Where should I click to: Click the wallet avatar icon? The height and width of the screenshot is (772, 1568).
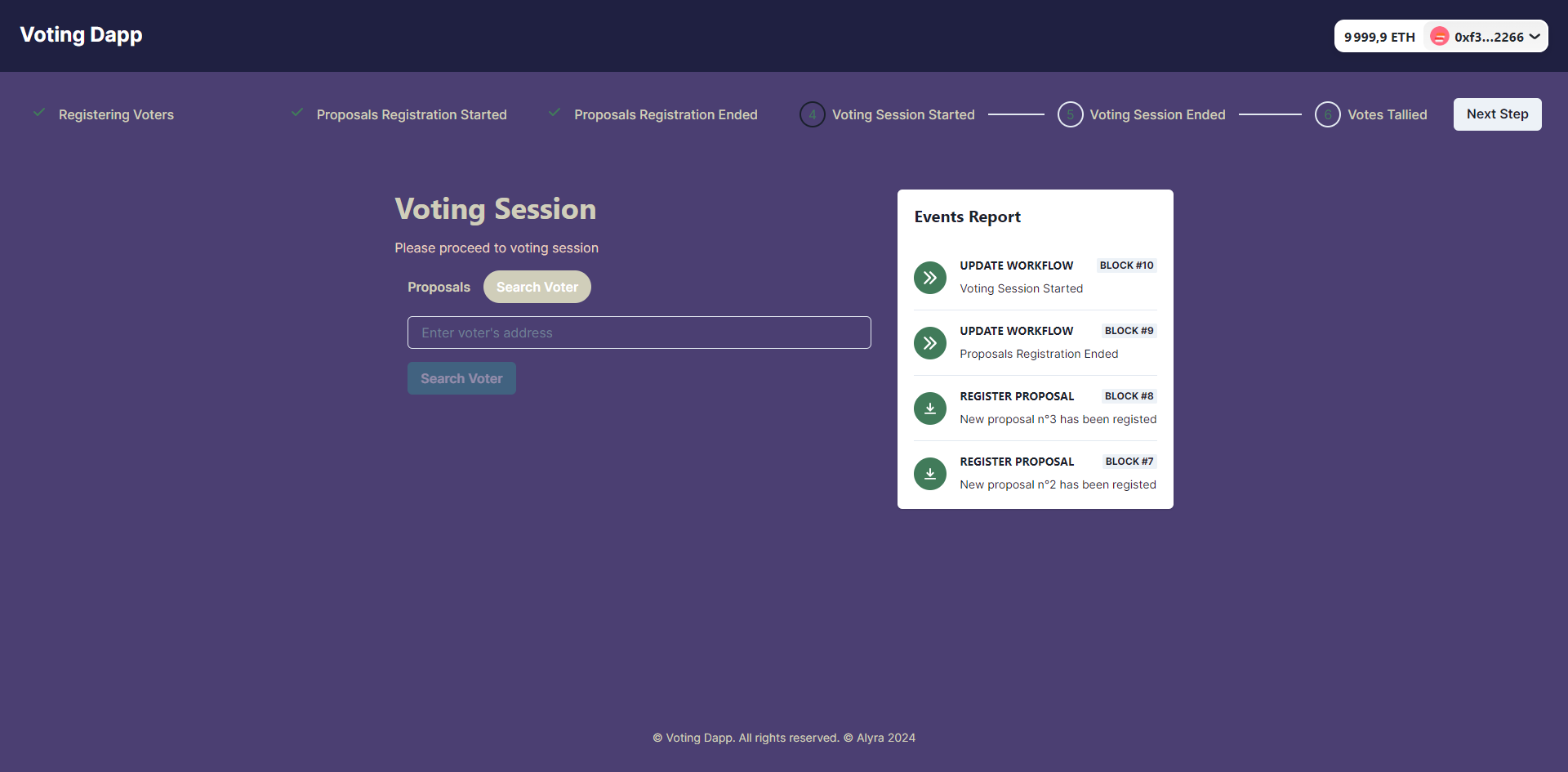click(x=1440, y=36)
